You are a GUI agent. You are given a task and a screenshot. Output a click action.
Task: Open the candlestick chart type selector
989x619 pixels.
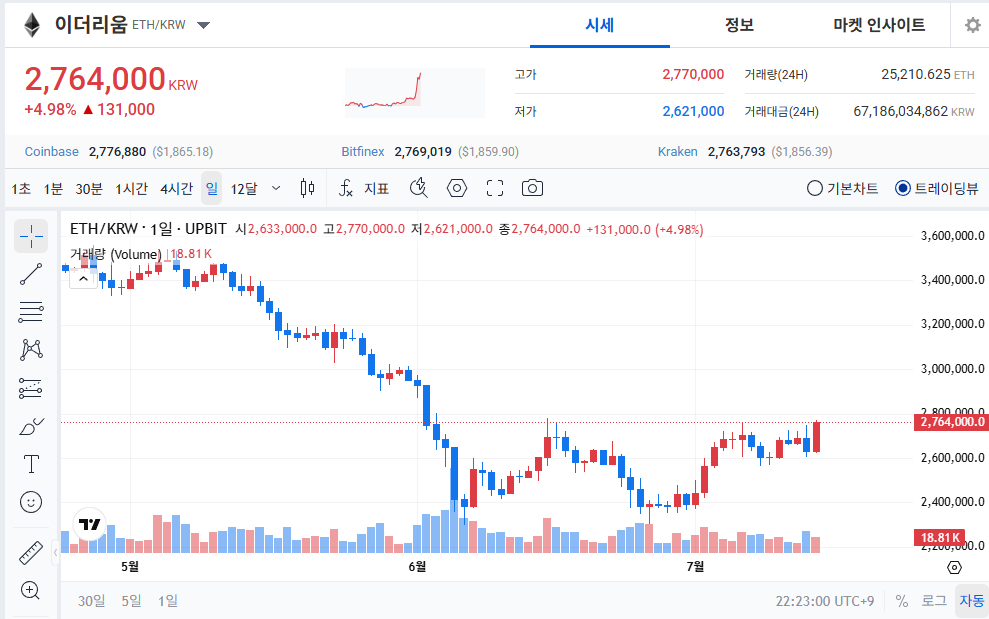(x=307, y=188)
